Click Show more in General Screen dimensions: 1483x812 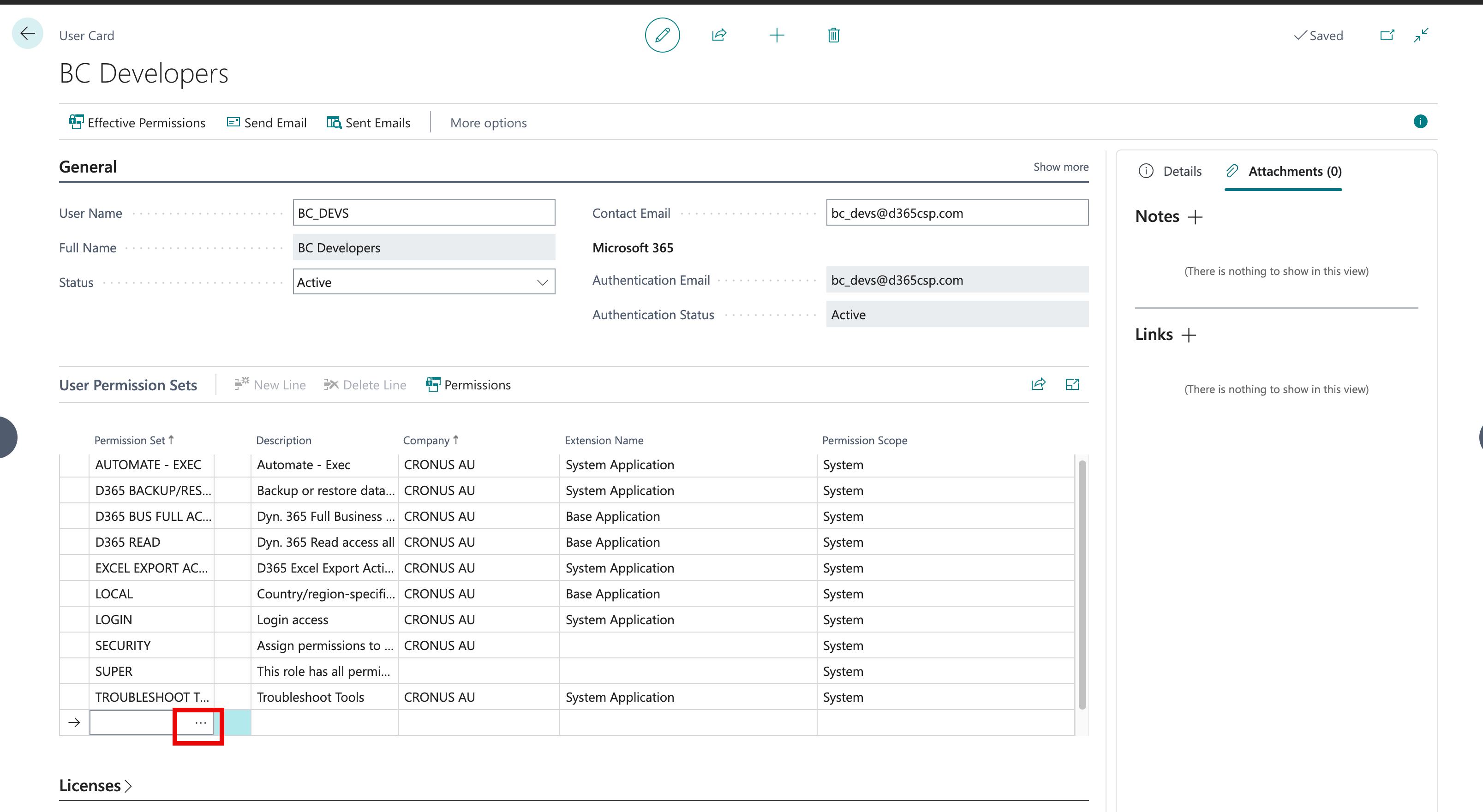coord(1060,167)
